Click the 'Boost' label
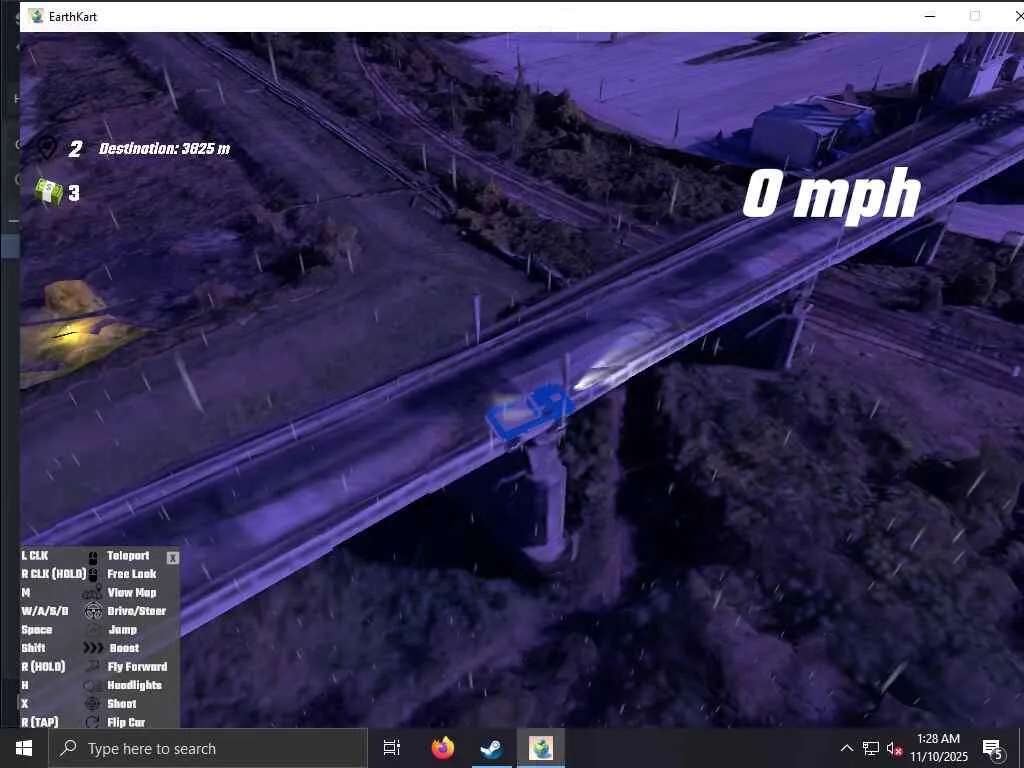 tap(124, 648)
